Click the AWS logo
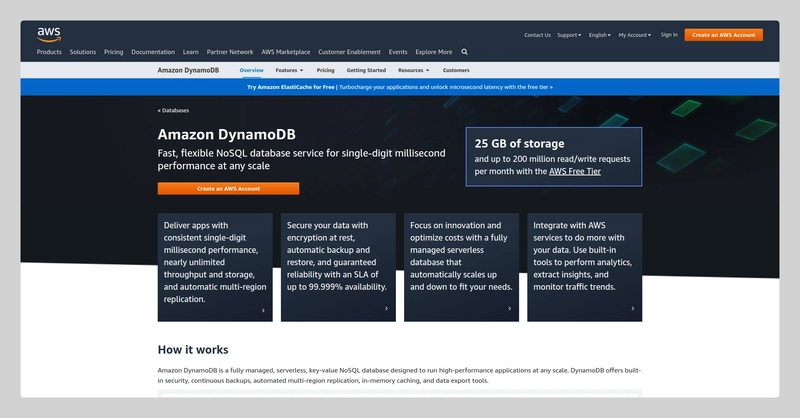The image size is (800, 418). click(x=49, y=34)
